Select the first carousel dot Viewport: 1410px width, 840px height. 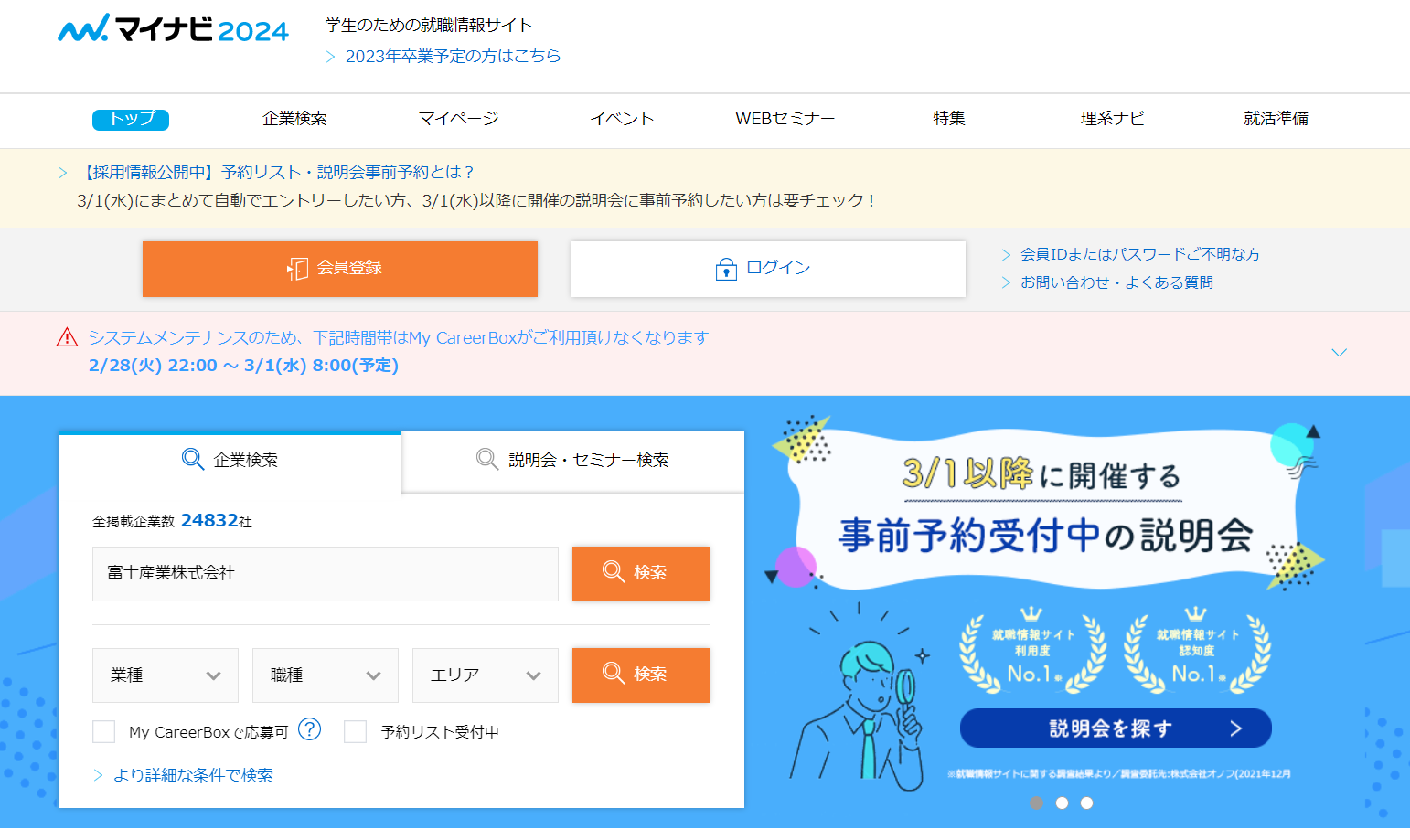click(x=1036, y=803)
